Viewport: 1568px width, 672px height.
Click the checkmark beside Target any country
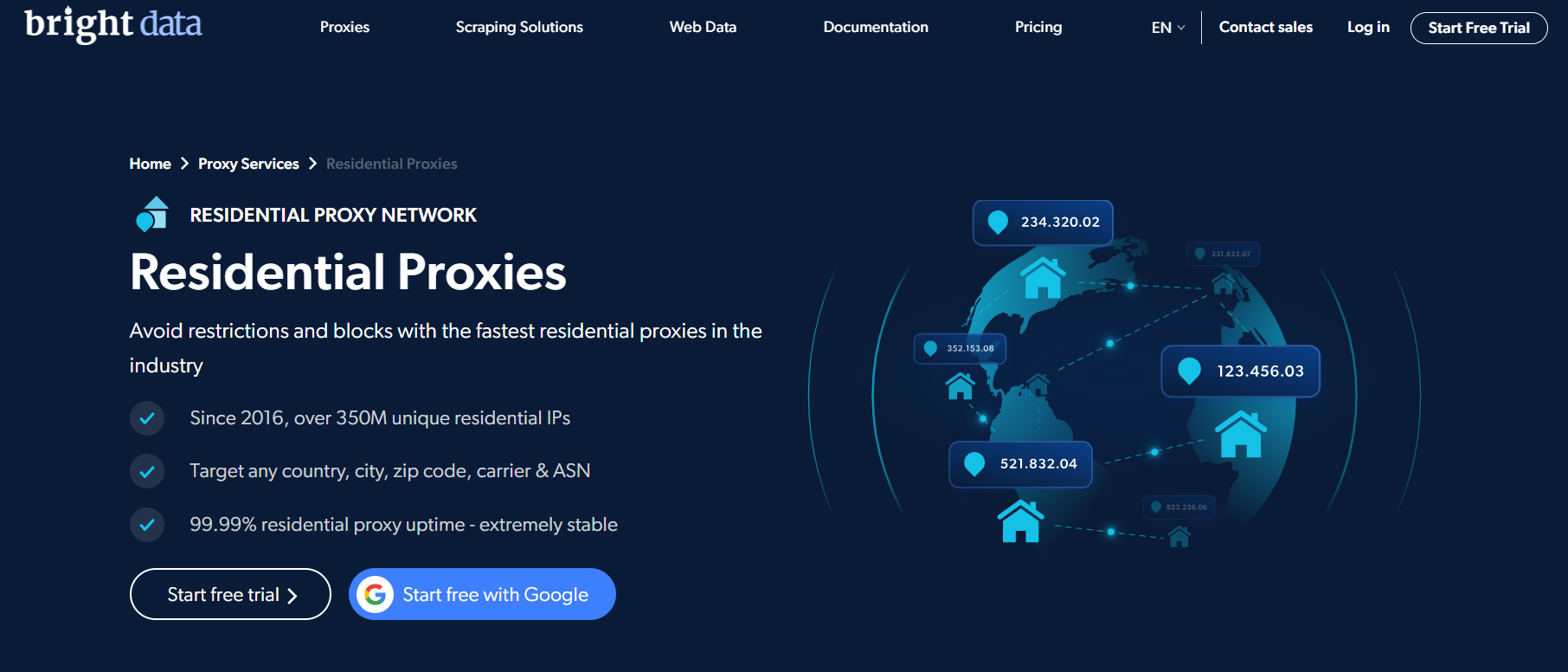147,472
